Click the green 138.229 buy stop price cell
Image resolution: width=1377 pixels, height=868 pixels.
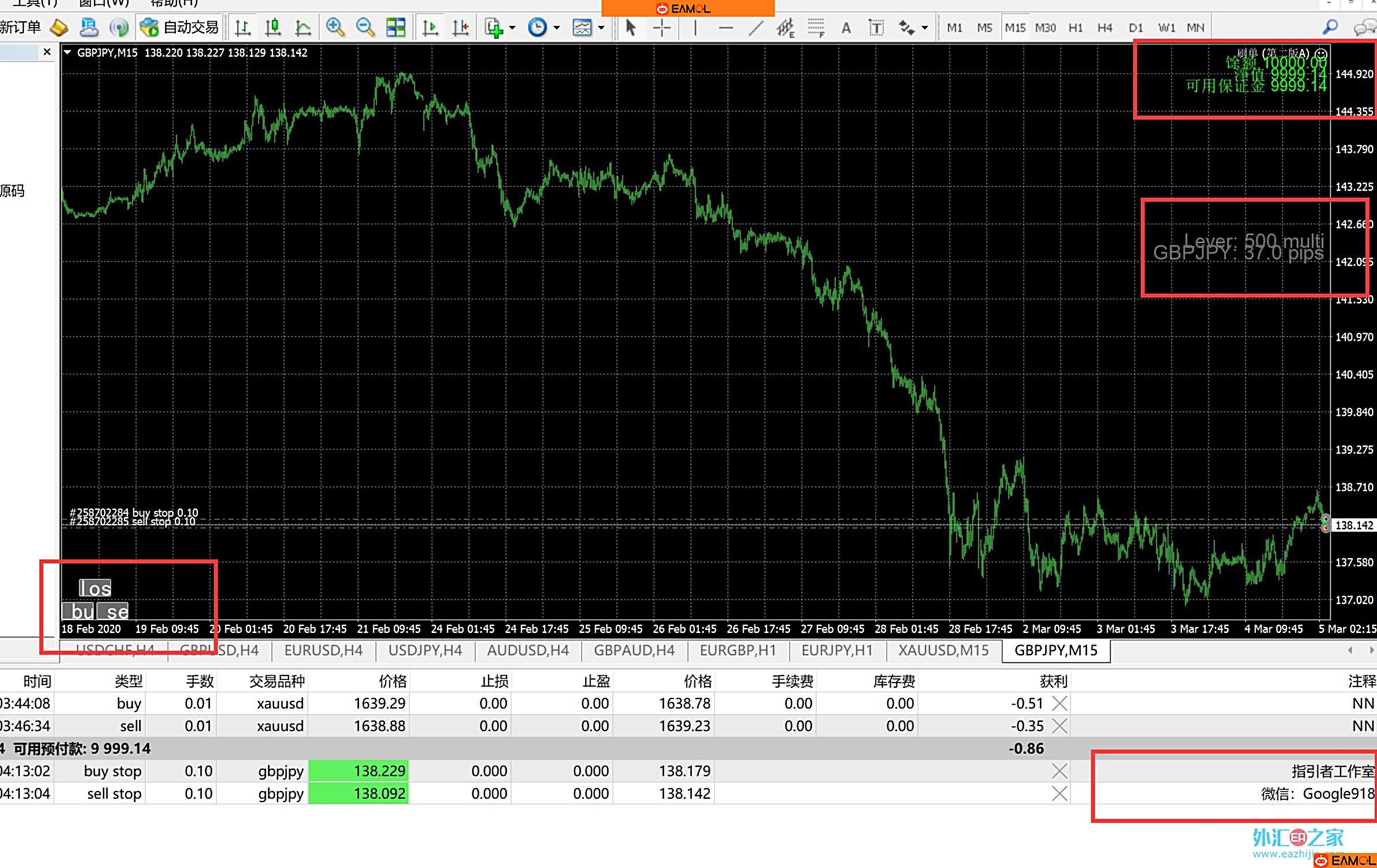coord(359,770)
